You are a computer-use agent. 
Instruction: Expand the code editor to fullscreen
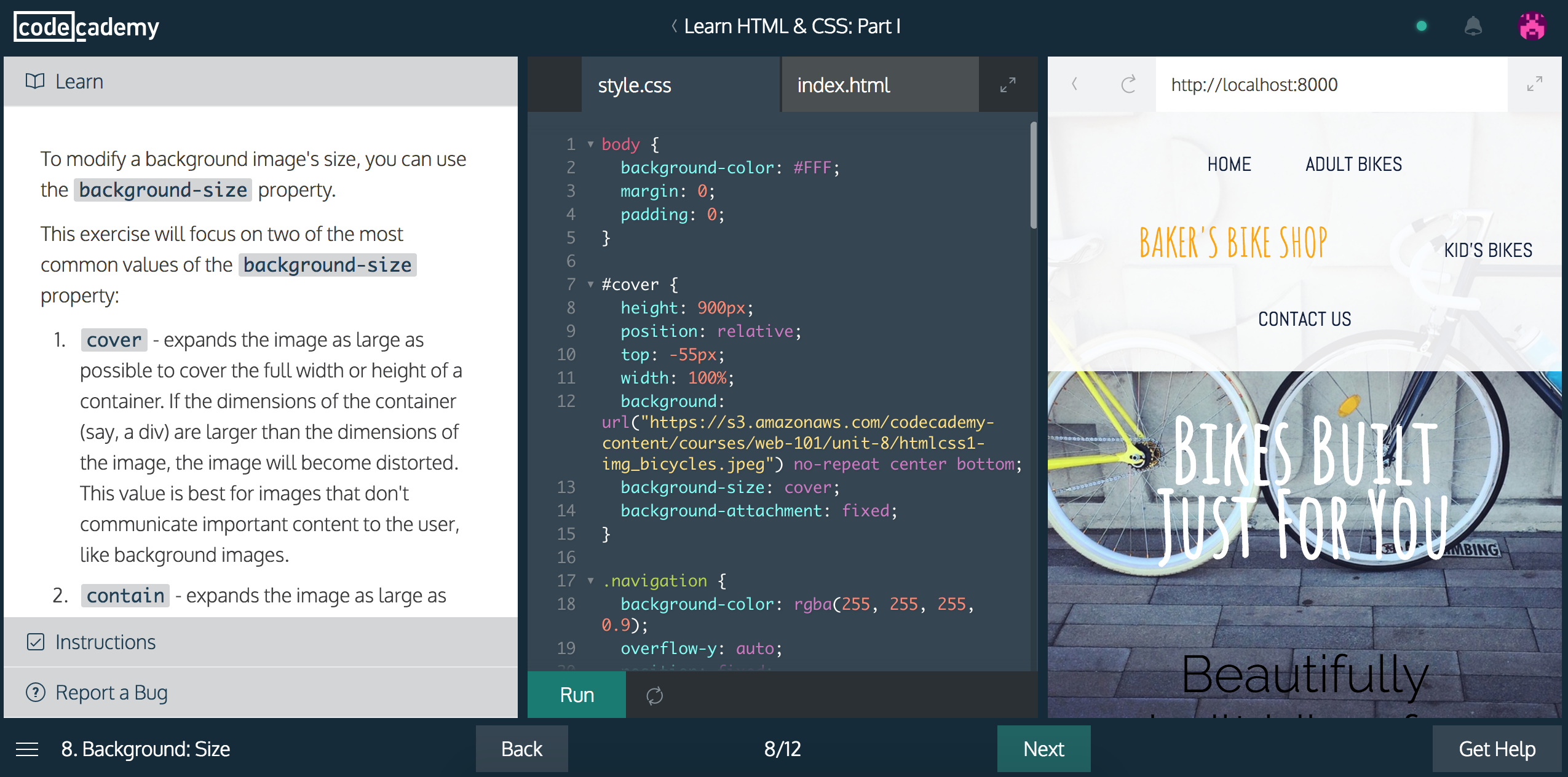point(1007,85)
